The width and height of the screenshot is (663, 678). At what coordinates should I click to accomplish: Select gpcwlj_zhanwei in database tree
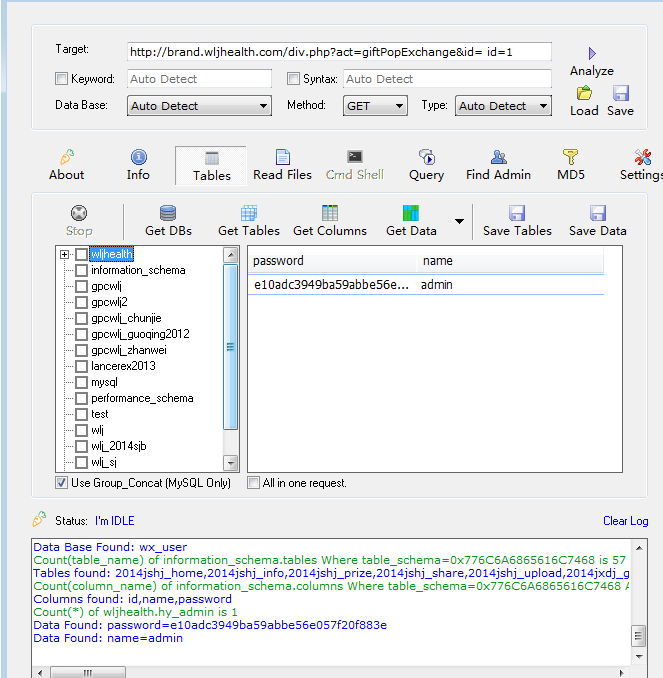pyautogui.click(x=128, y=350)
